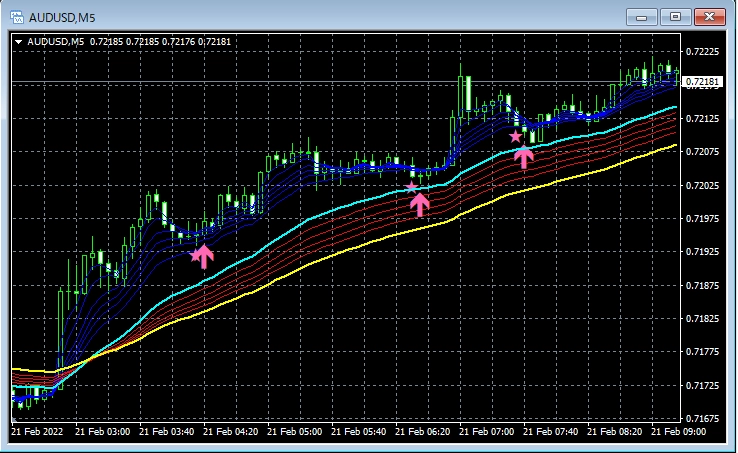
Task: Click the pink up arrow near 06:20
Action: click(x=420, y=205)
